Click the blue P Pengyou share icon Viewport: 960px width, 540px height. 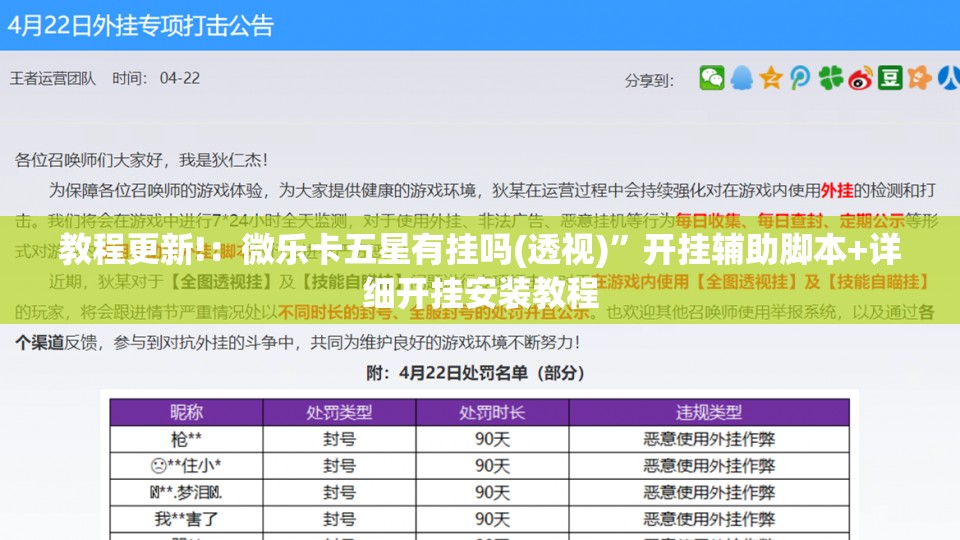point(800,78)
